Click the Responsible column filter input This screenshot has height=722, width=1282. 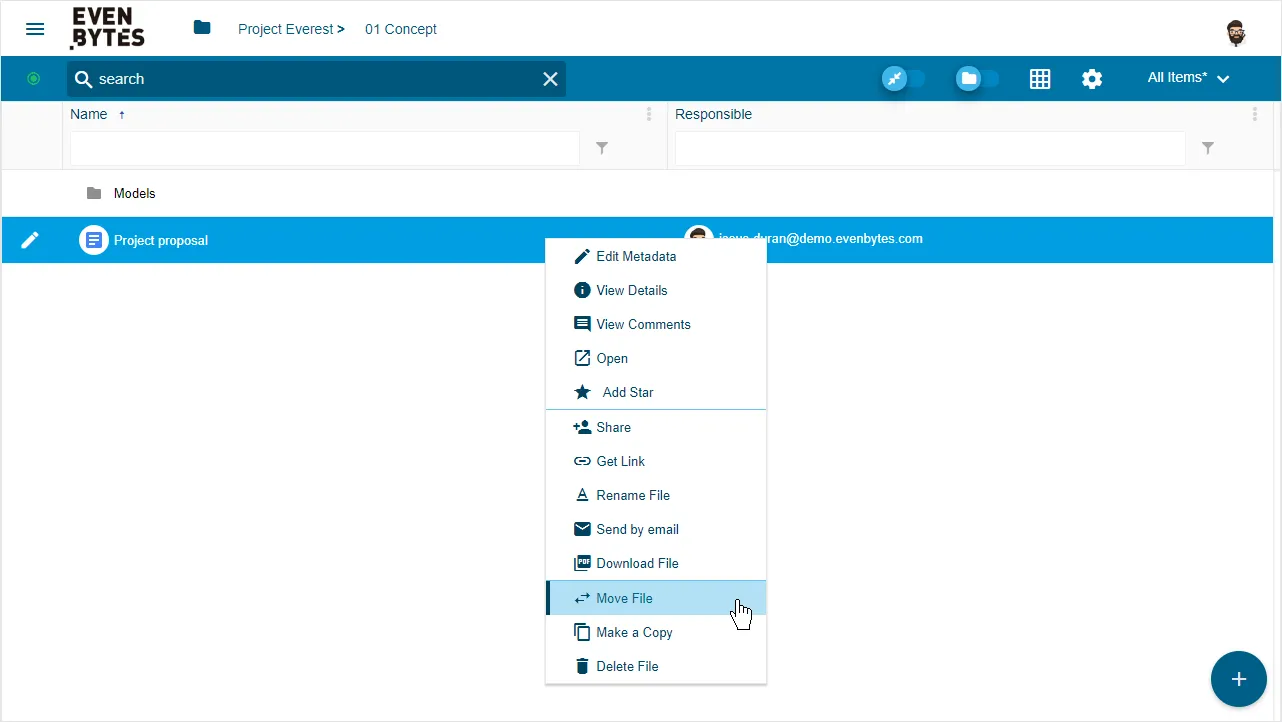930,148
